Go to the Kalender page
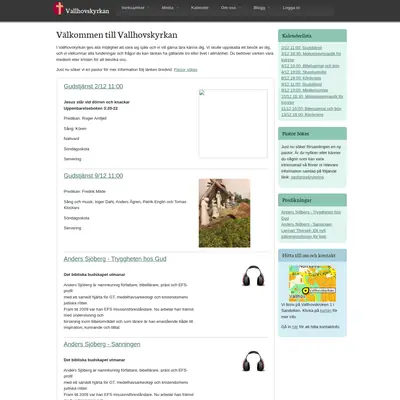 pyautogui.click(x=200, y=8)
